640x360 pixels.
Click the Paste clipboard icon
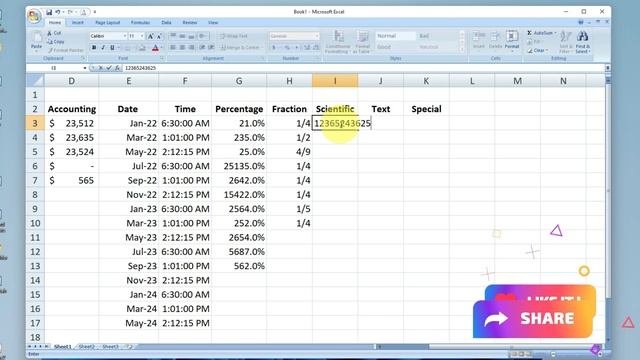36,38
